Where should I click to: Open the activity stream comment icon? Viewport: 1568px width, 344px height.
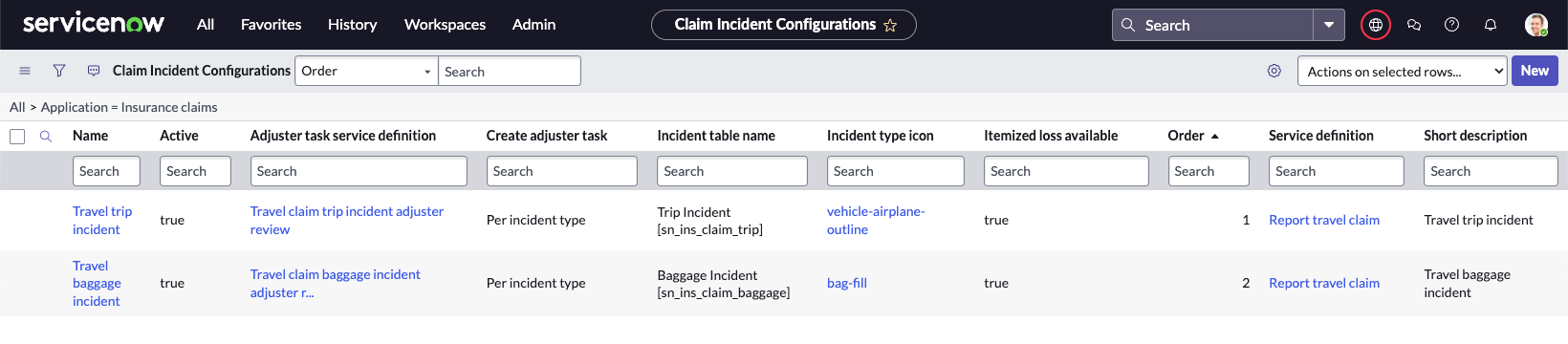(x=94, y=71)
